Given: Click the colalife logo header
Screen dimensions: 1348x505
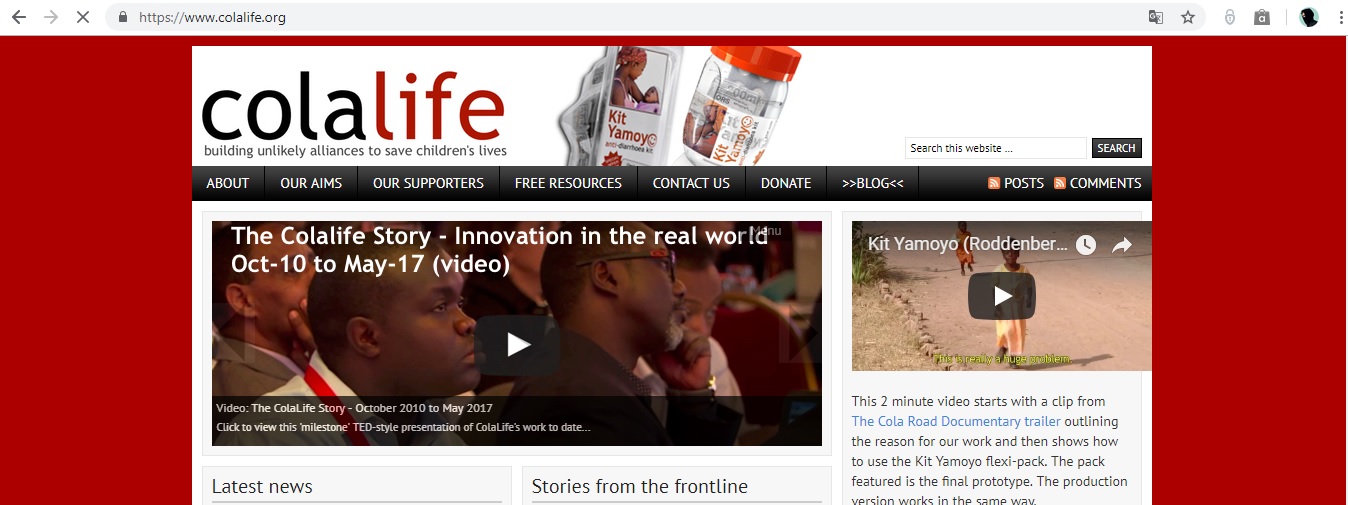Looking at the screenshot, I should point(354,111).
